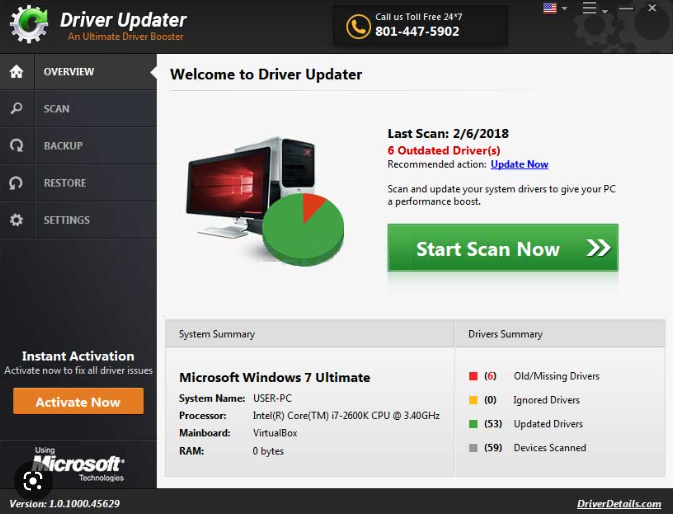Click the 801-447-5902 phone number
The image size is (673, 514).
point(417,31)
